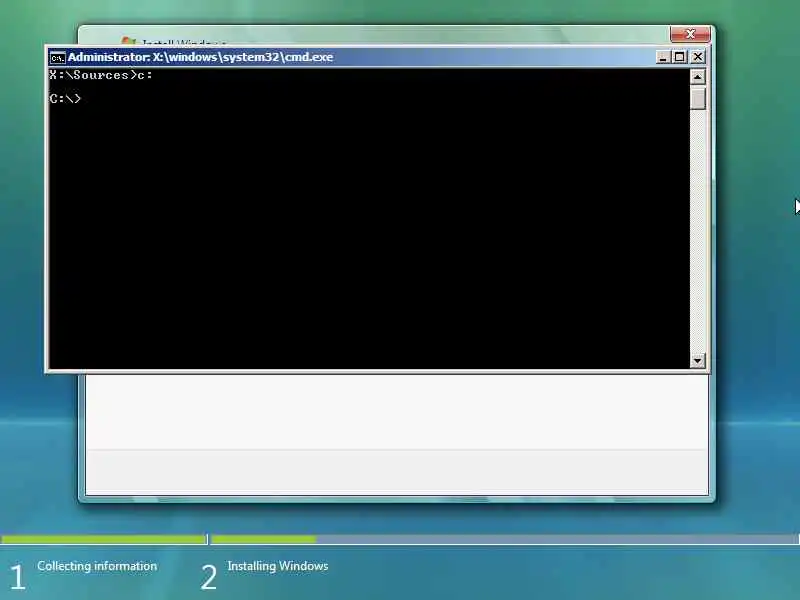The width and height of the screenshot is (800, 600).
Task: Close the Install Windows dialog behind
Action: tap(690, 34)
